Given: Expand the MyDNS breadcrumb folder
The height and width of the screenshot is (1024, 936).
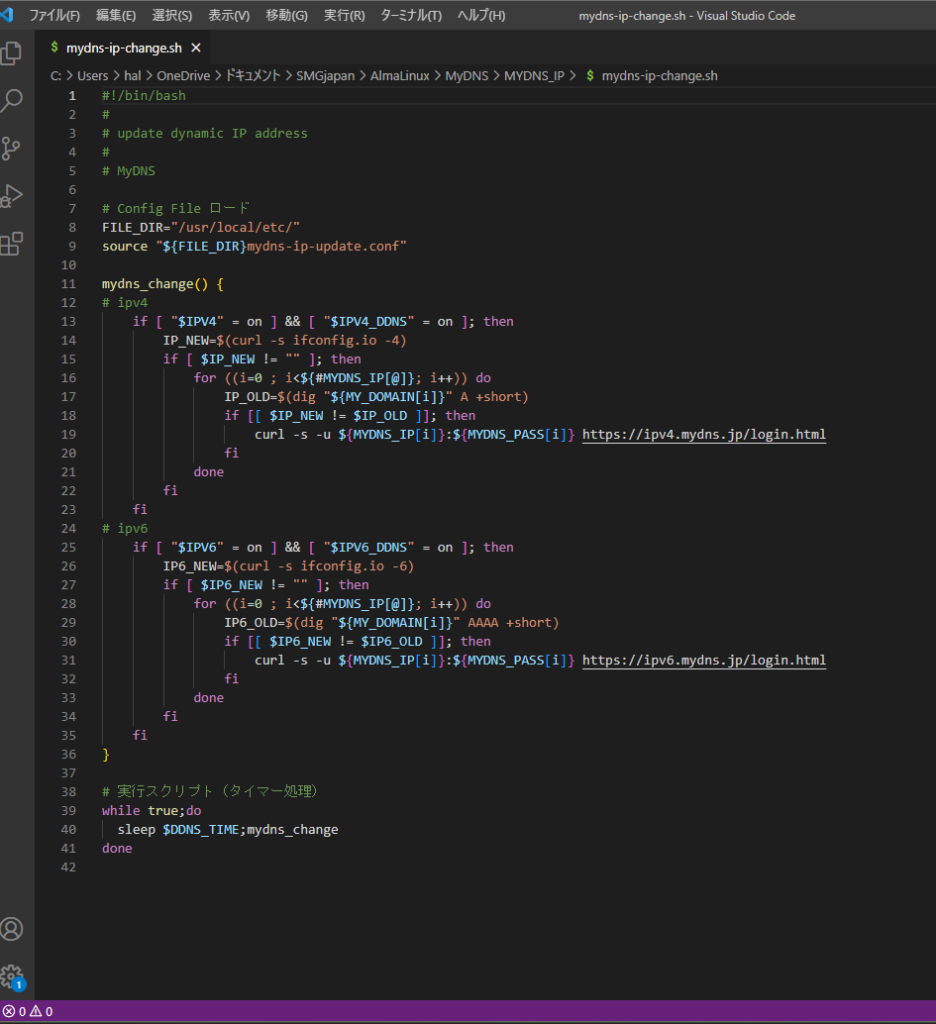Looking at the screenshot, I should tap(466, 76).
